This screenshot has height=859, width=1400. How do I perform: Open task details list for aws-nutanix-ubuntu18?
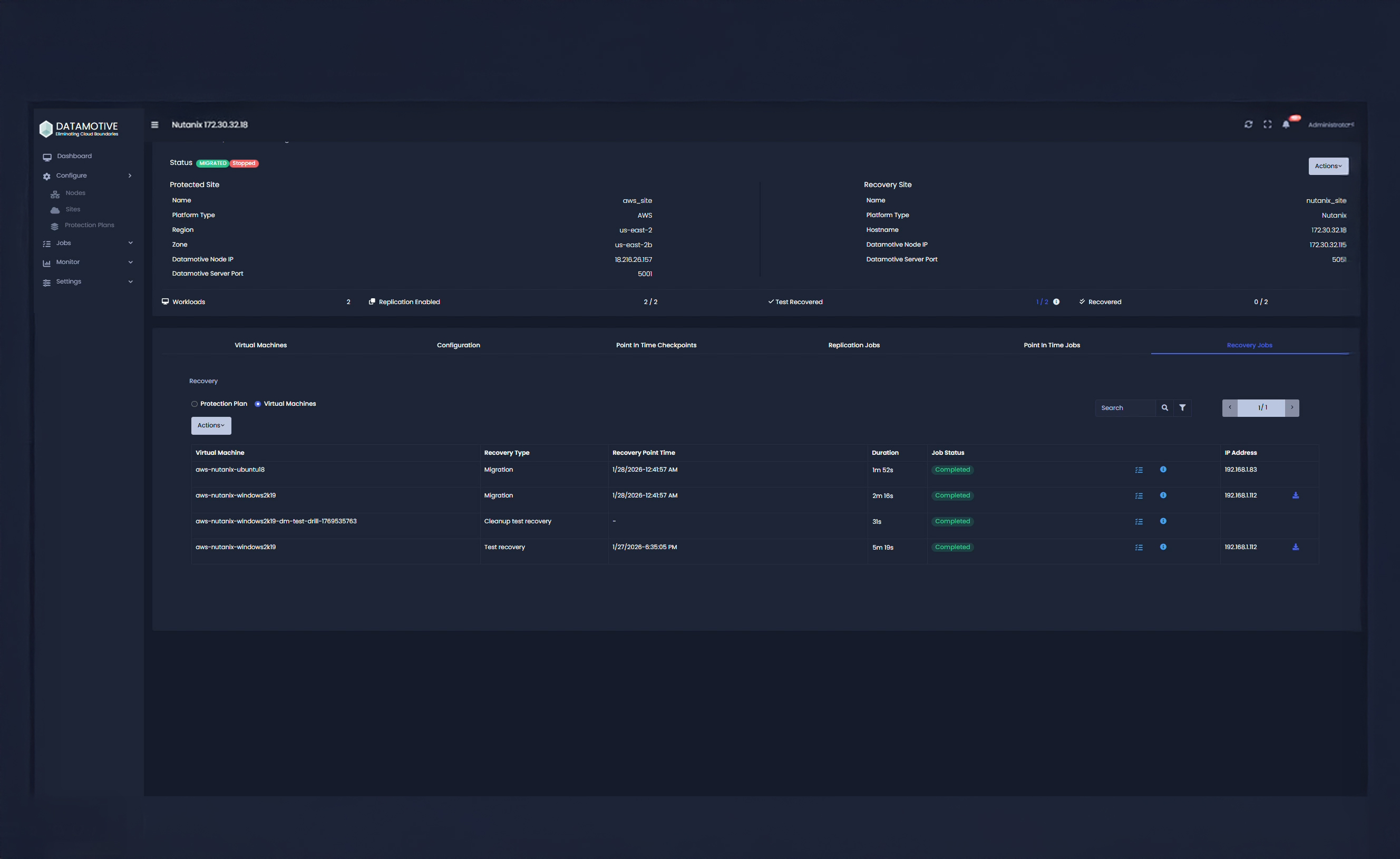pyautogui.click(x=1139, y=470)
